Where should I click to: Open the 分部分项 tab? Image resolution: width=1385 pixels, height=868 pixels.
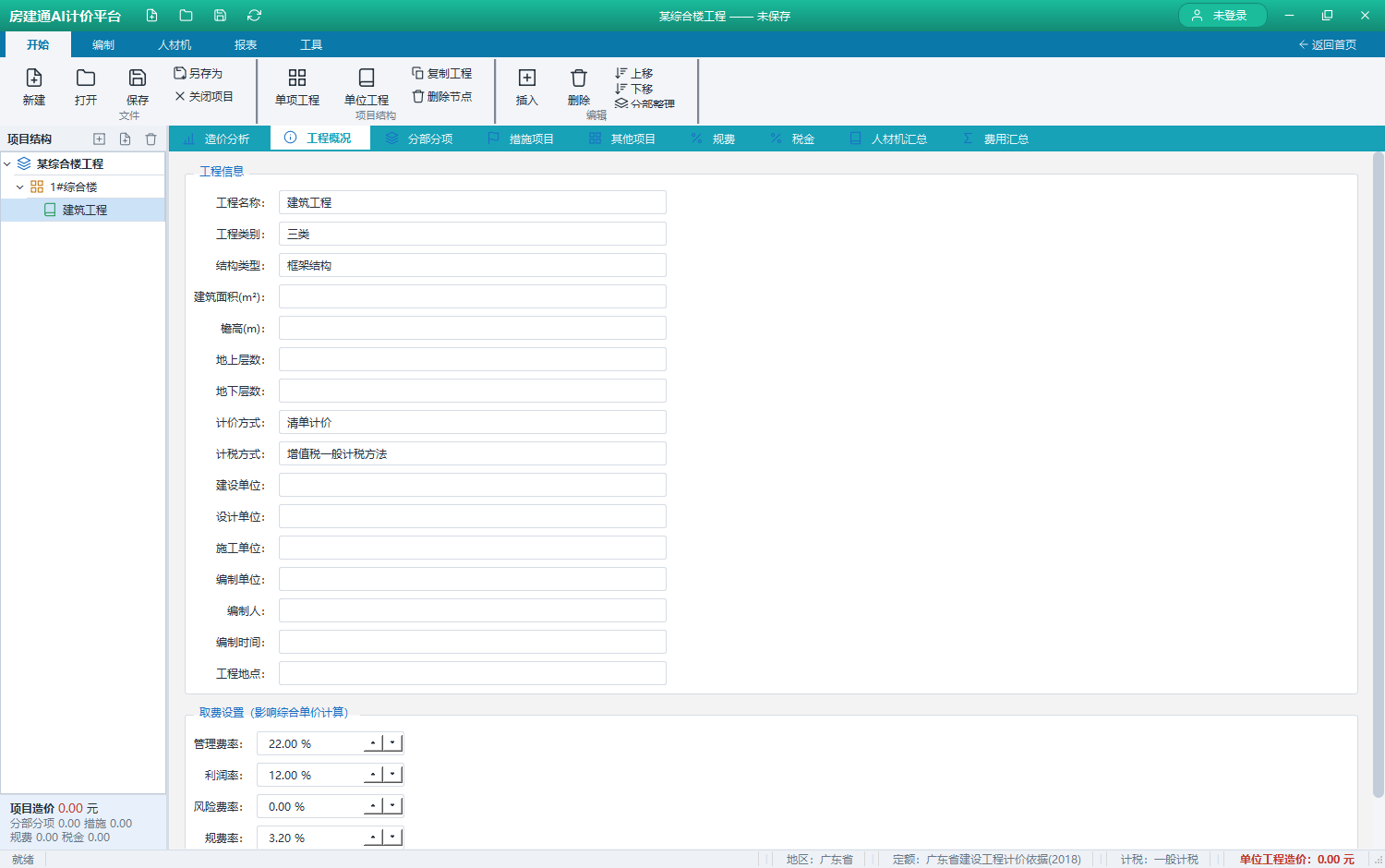point(420,139)
